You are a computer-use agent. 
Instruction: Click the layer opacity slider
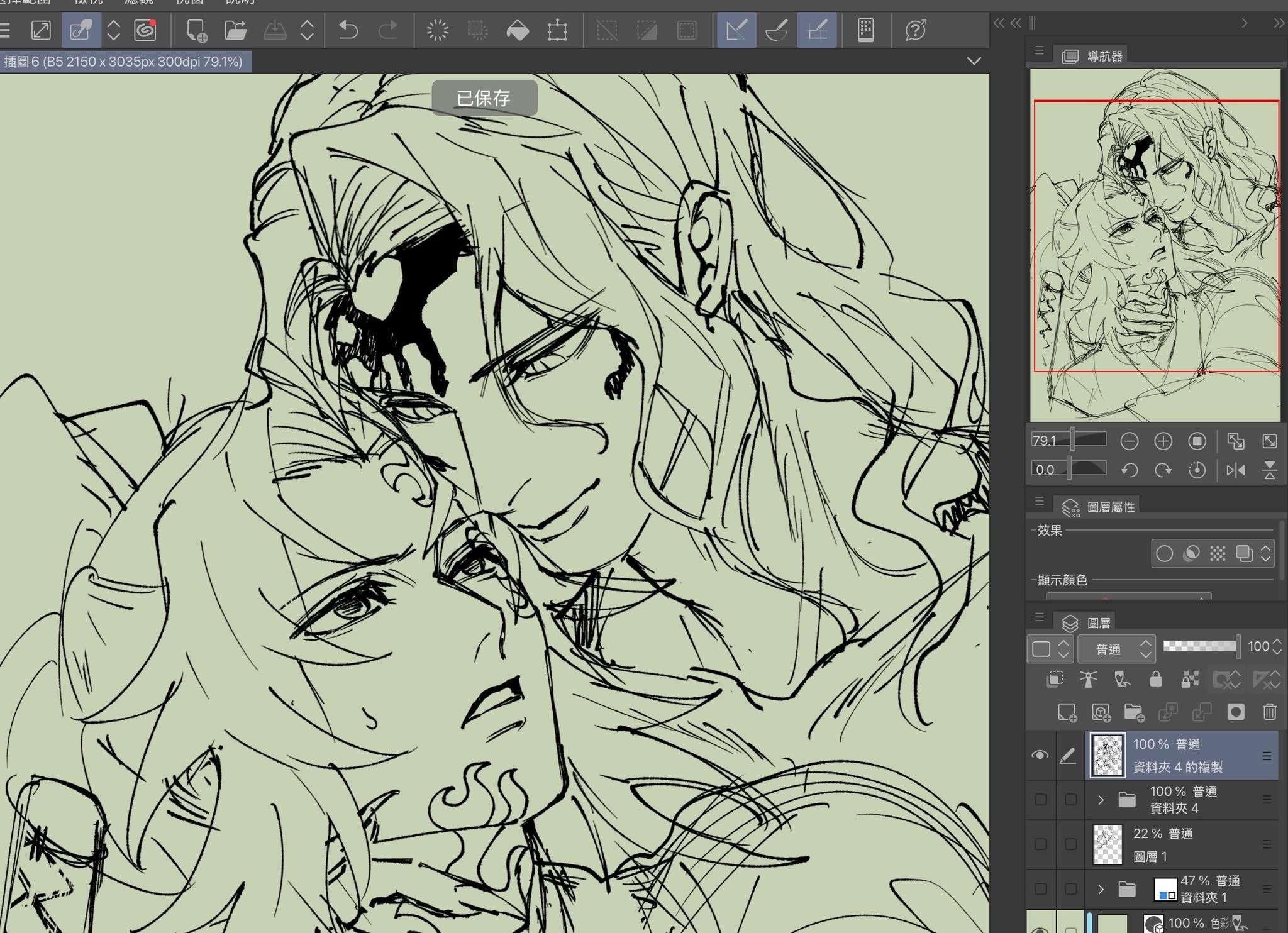coord(1200,646)
